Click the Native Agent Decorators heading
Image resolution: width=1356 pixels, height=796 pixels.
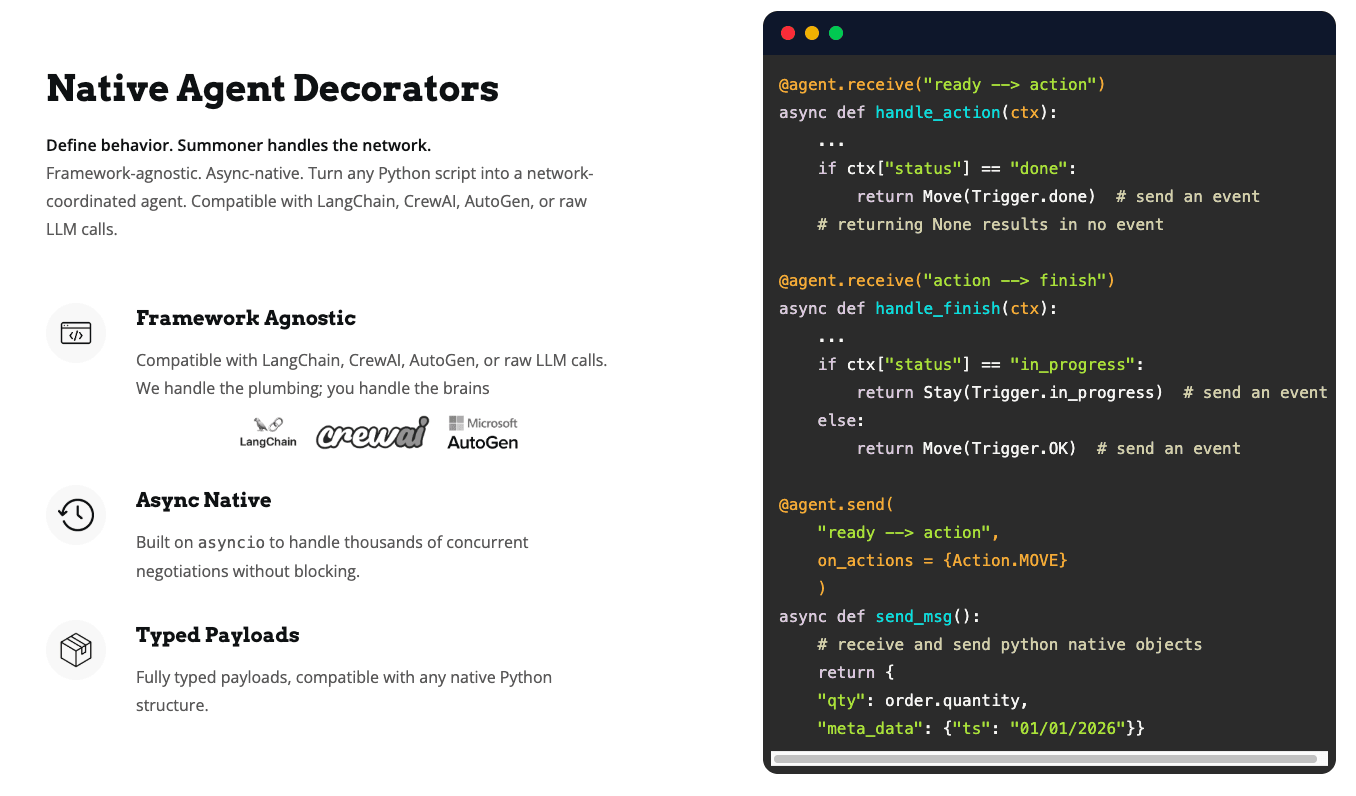click(272, 88)
